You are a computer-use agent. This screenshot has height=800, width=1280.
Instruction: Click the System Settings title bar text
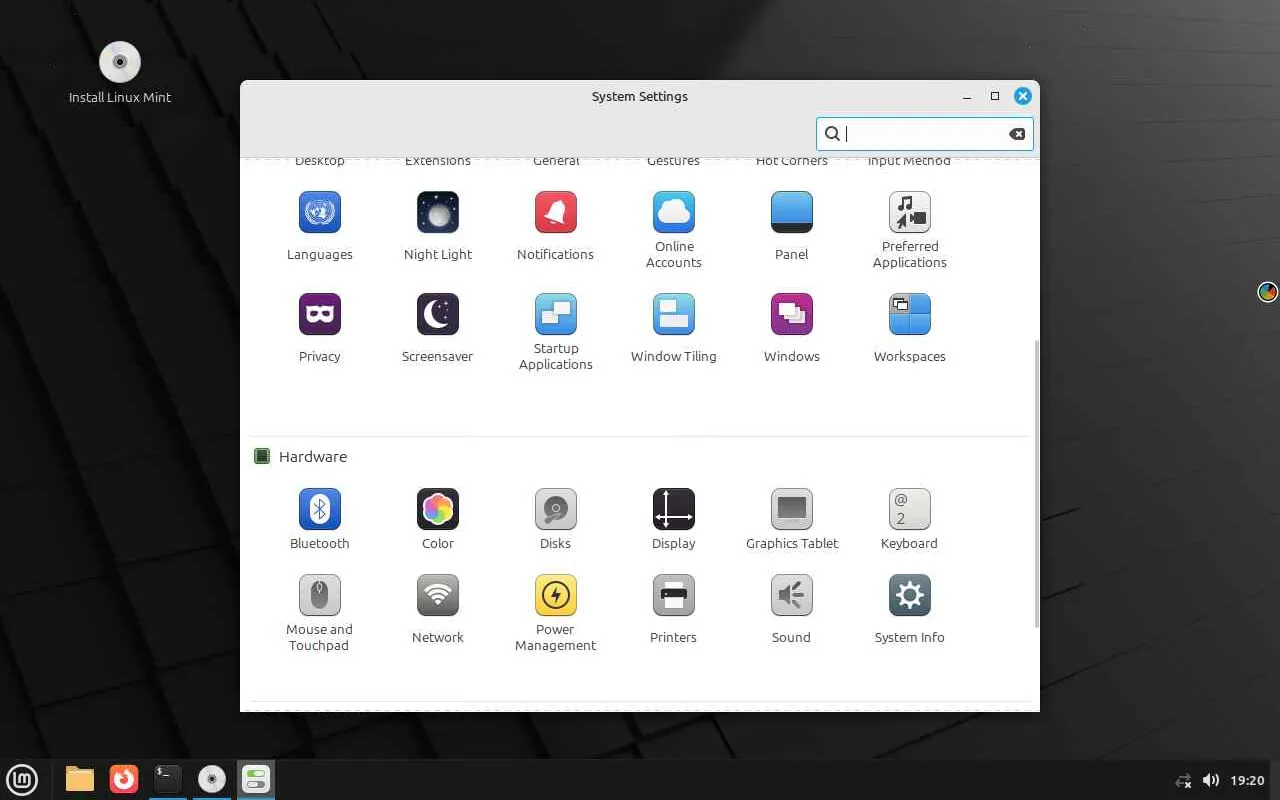[x=640, y=97]
